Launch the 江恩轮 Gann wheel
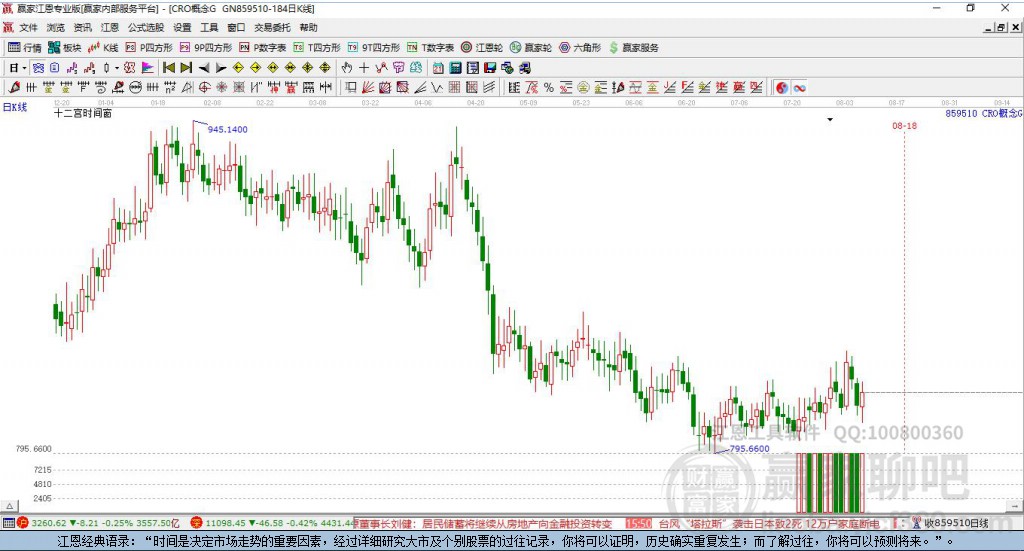 point(482,48)
